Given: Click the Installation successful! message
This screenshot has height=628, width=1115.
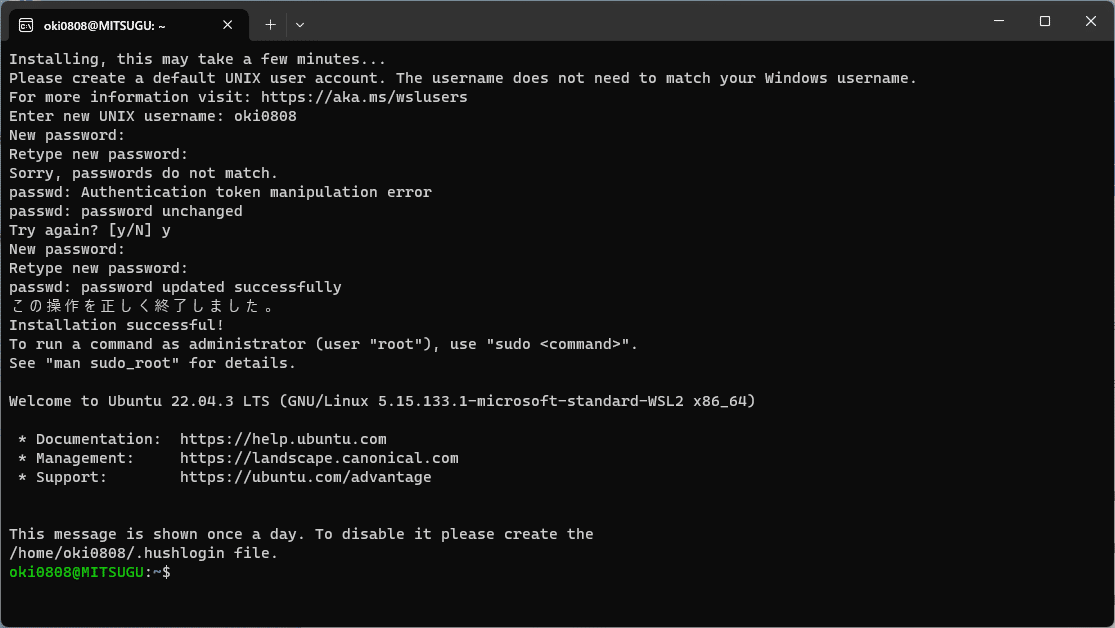Looking at the screenshot, I should (117, 325).
